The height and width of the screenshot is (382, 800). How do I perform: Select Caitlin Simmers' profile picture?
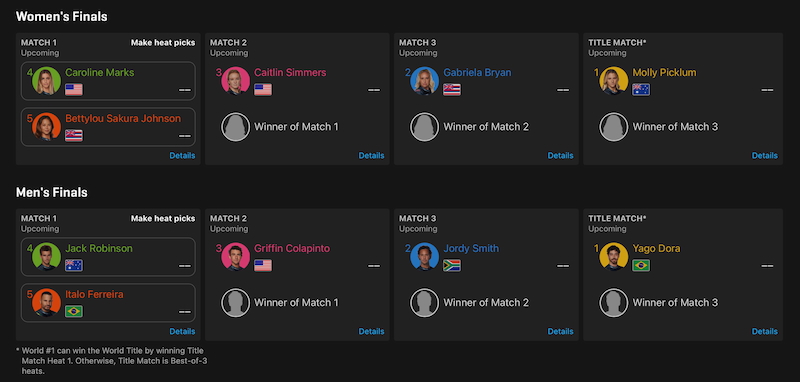tap(236, 81)
